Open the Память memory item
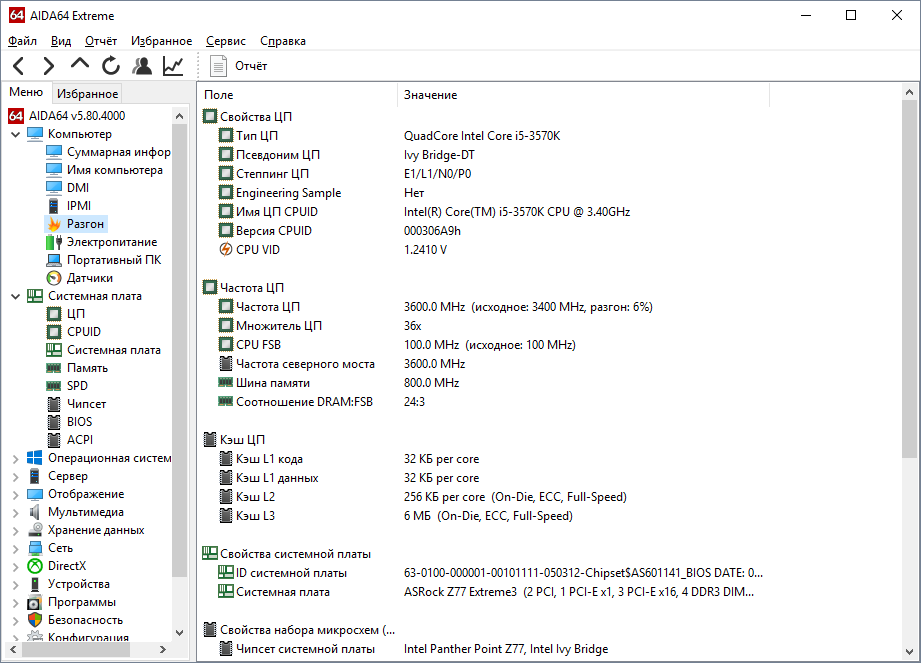Screen dimensions: 921x663 88,368
